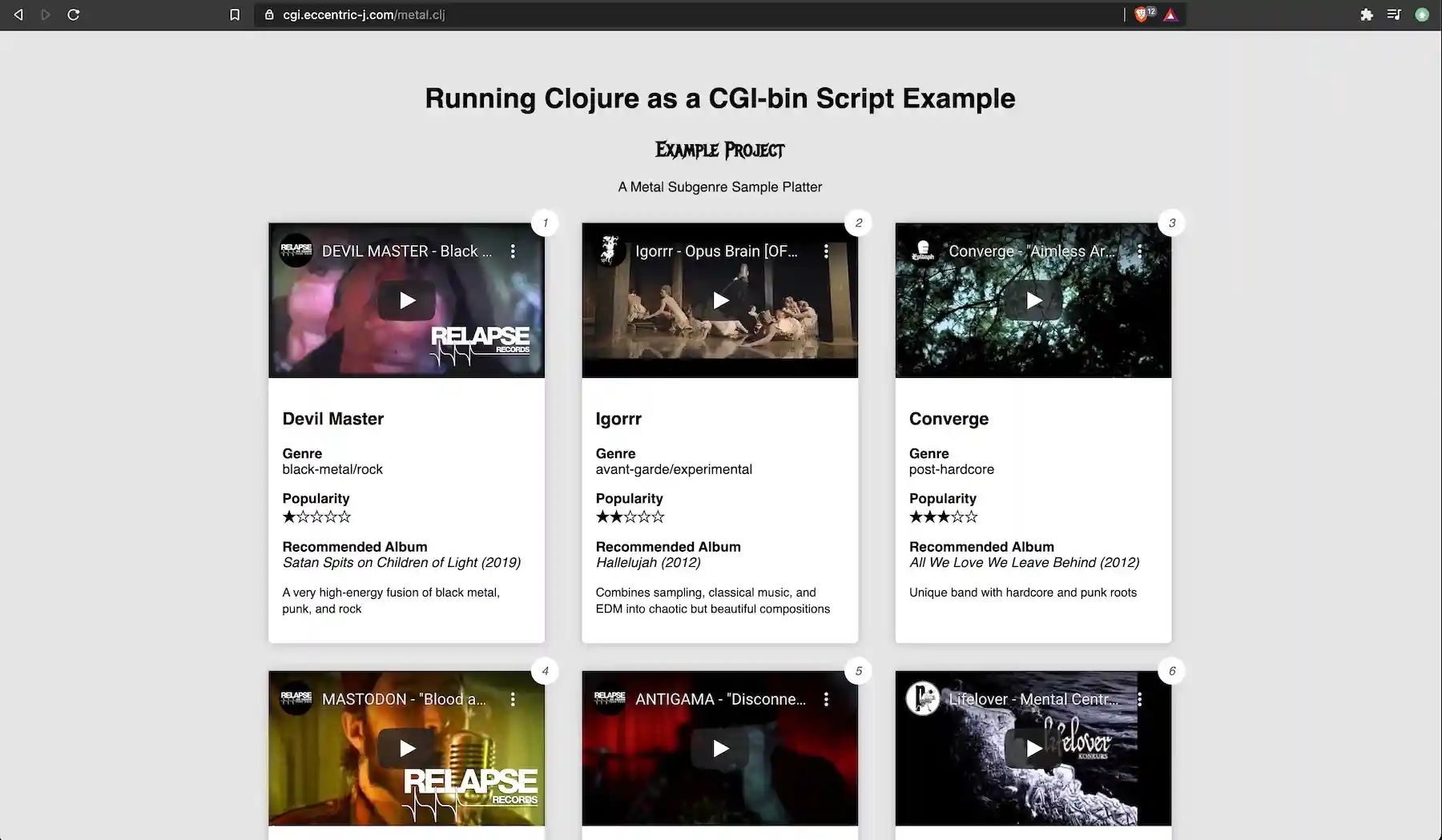Open more options on Antigama video
Image resolution: width=1442 pixels, height=840 pixels.
coord(826,699)
